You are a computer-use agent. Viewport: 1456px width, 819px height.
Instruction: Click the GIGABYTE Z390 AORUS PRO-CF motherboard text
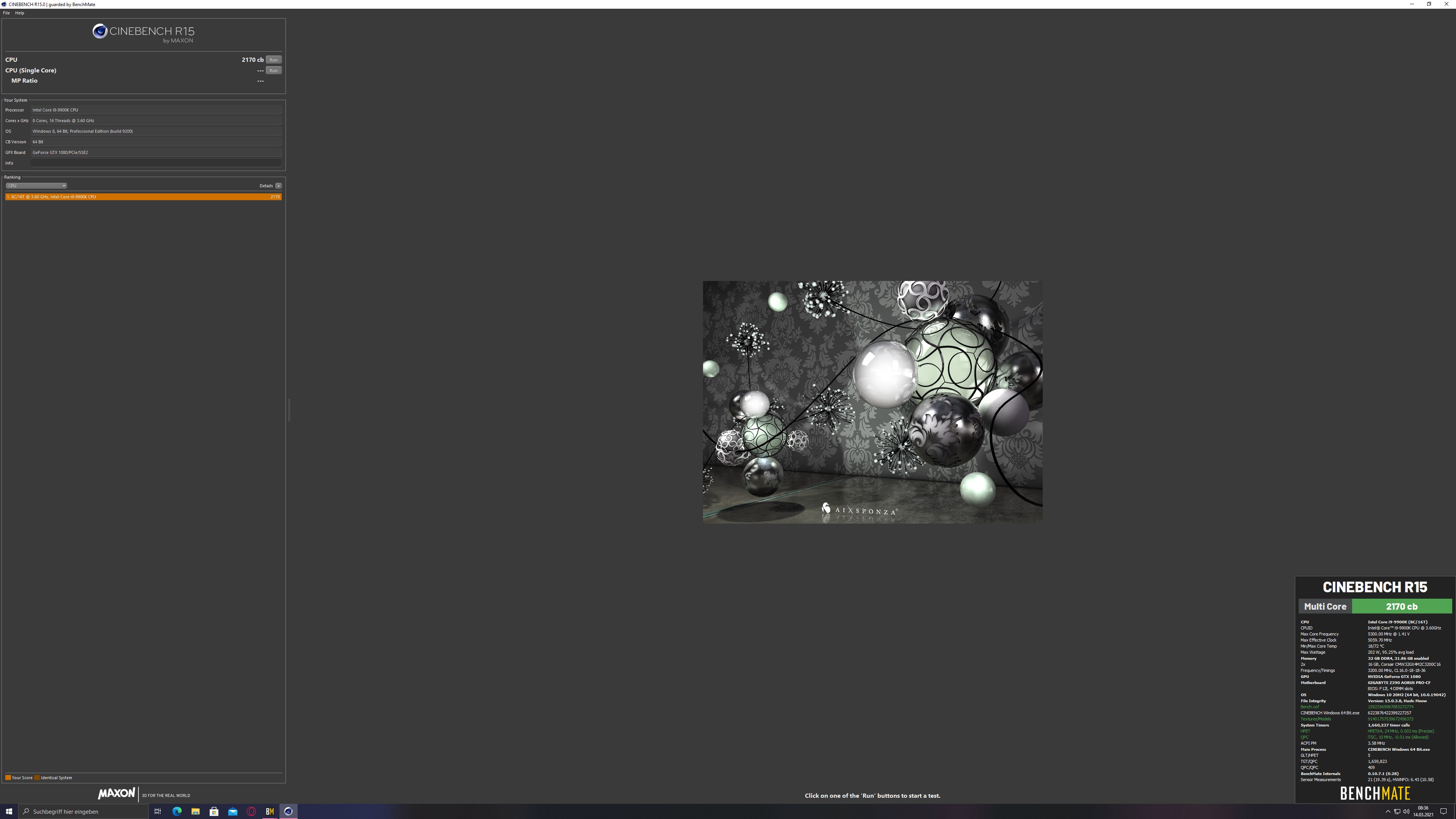(1399, 683)
